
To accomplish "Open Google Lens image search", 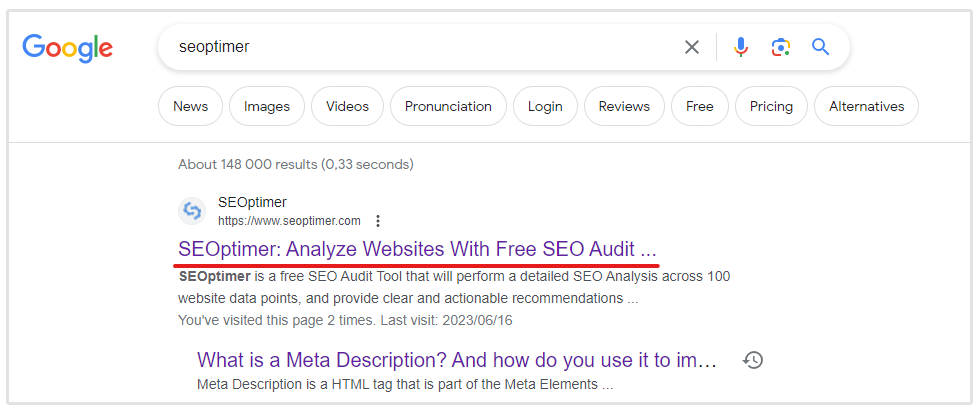I will pos(781,47).
